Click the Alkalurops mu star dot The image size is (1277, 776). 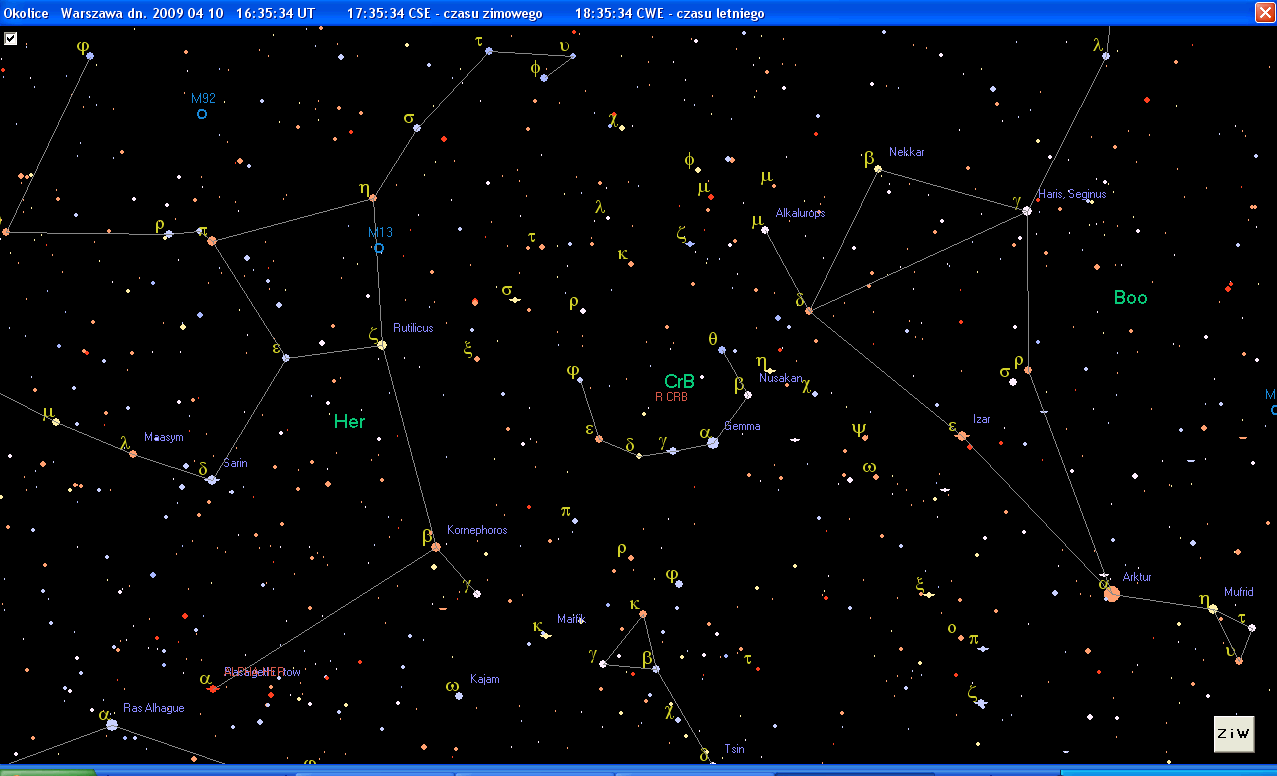(765, 230)
